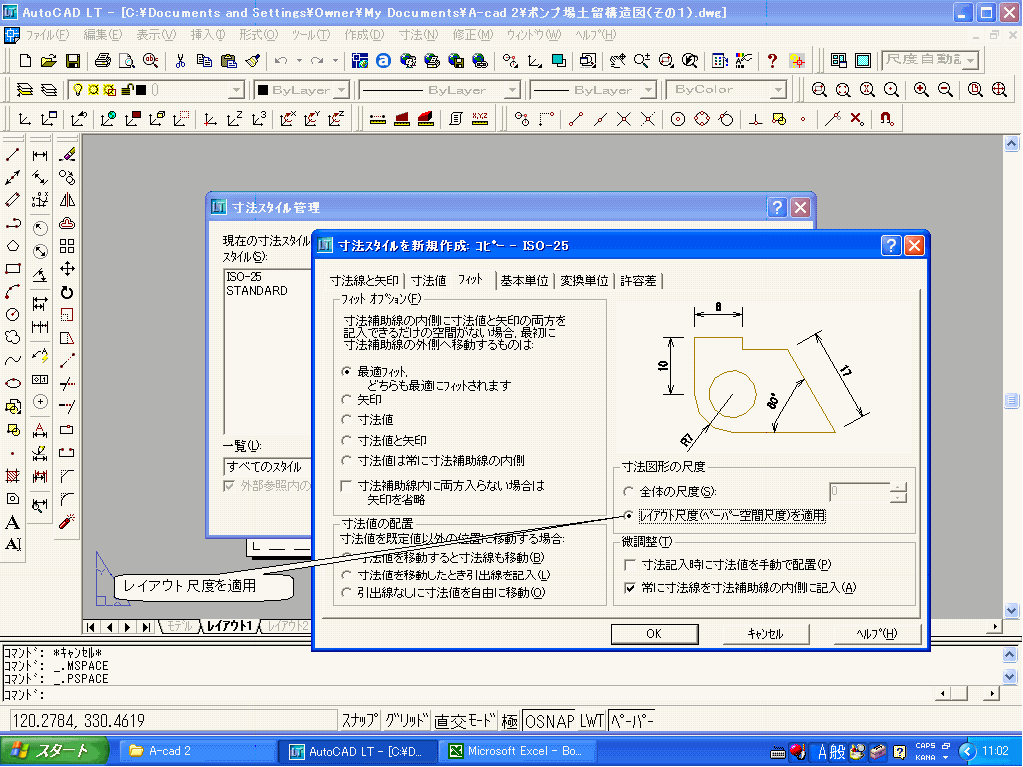This screenshot has width=1023, height=767.
Task: Select the Rotate tool
Action: tap(67, 292)
